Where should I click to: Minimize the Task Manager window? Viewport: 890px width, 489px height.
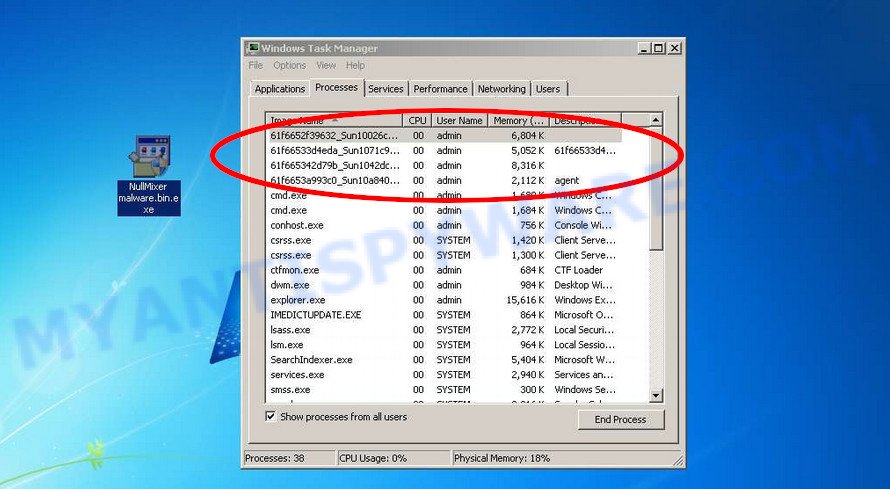click(644, 48)
